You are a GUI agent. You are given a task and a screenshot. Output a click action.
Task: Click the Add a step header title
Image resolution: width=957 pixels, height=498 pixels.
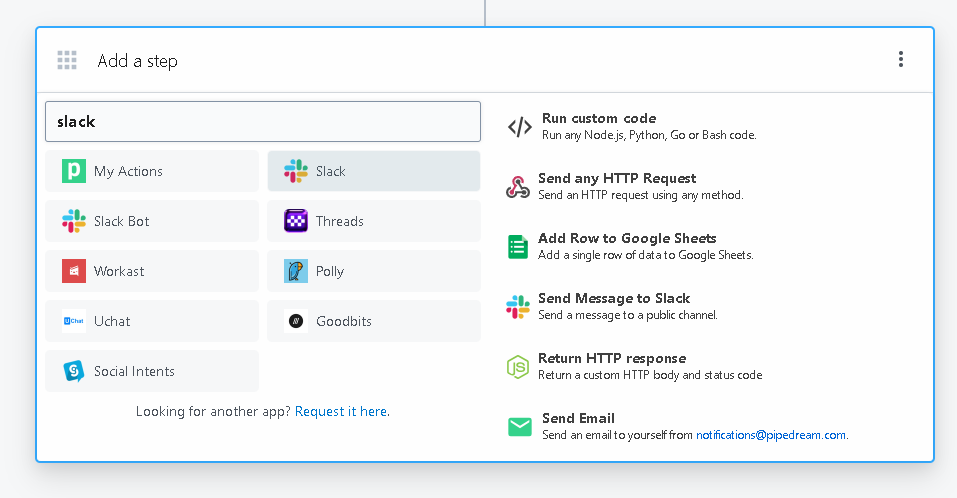(137, 61)
